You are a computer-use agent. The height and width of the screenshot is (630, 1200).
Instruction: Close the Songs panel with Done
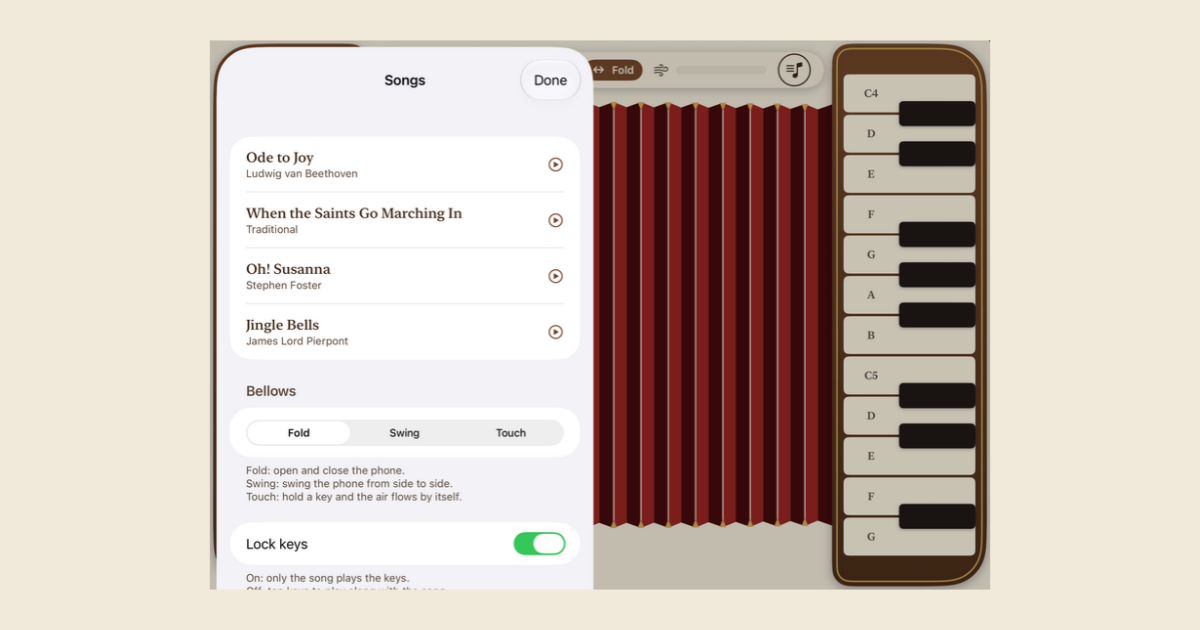(550, 80)
